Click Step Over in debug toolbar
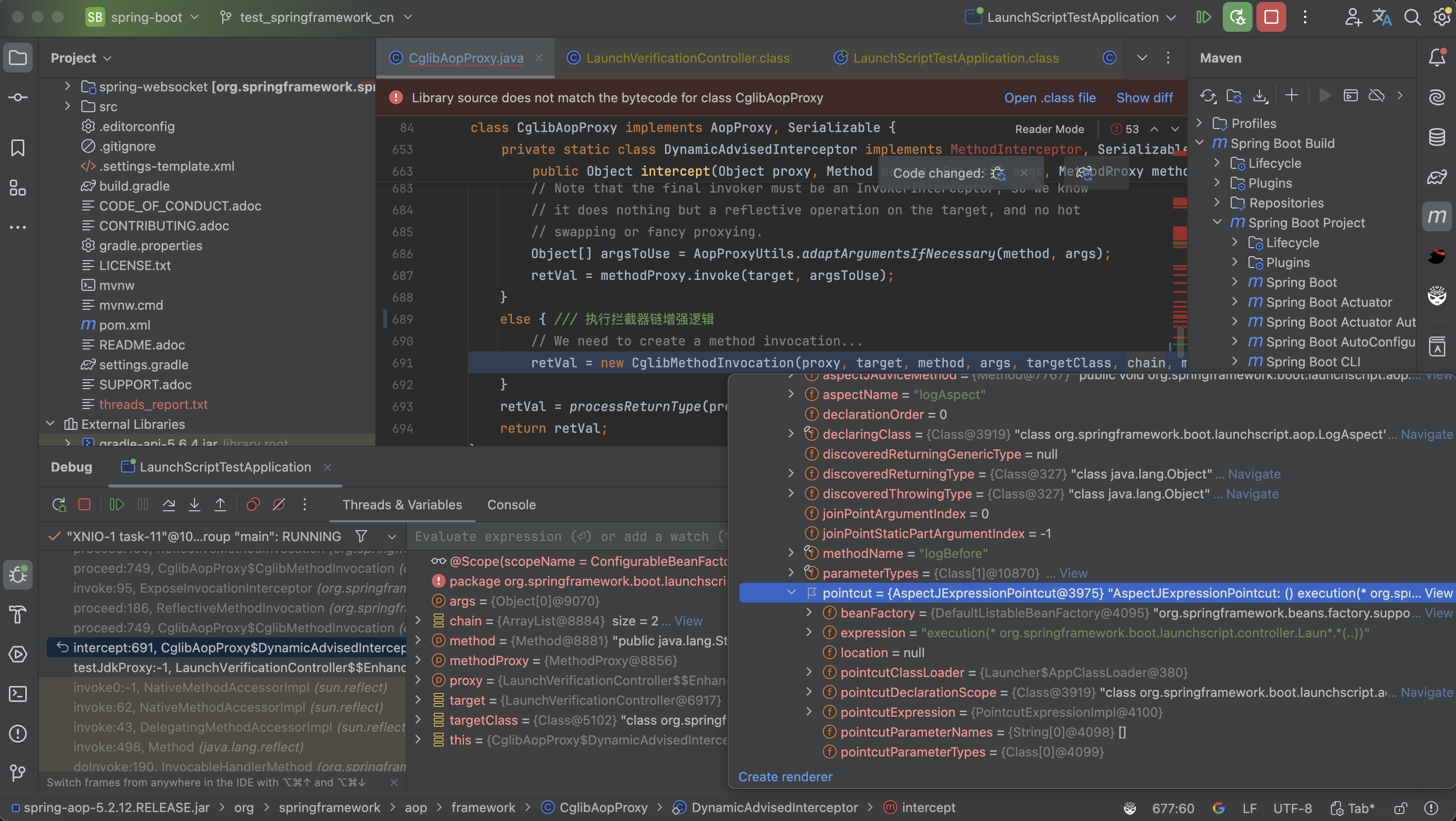 point(168,504)
